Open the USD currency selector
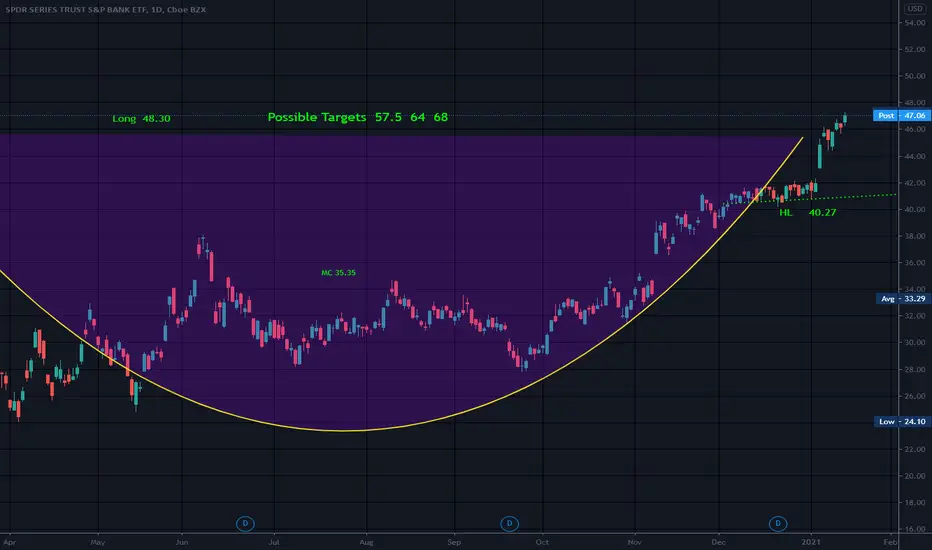The image size is (932, 550). (x=915, y=8)
